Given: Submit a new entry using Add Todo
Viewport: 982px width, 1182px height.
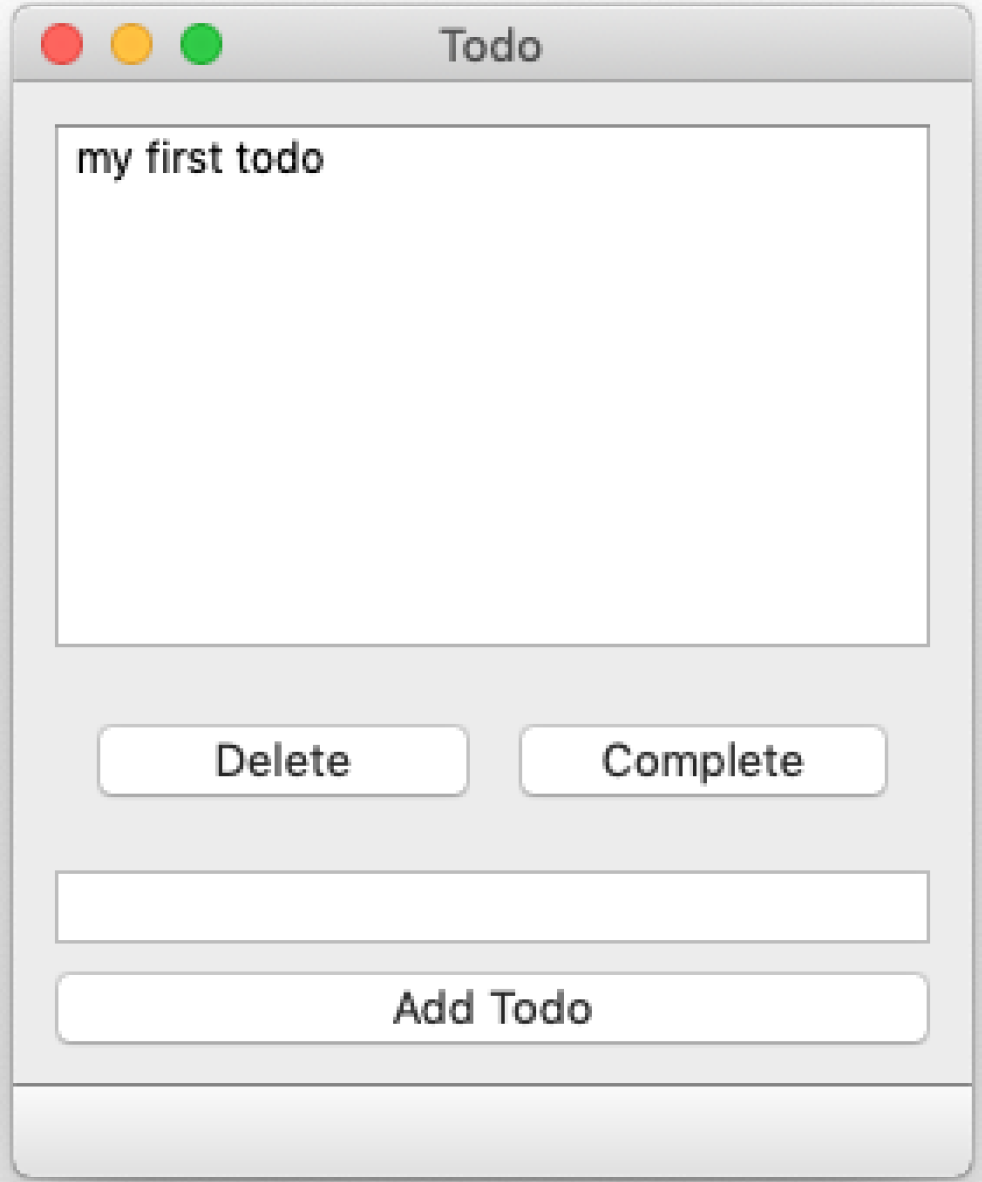Looking at the screenshot, I should [492, 1009].
